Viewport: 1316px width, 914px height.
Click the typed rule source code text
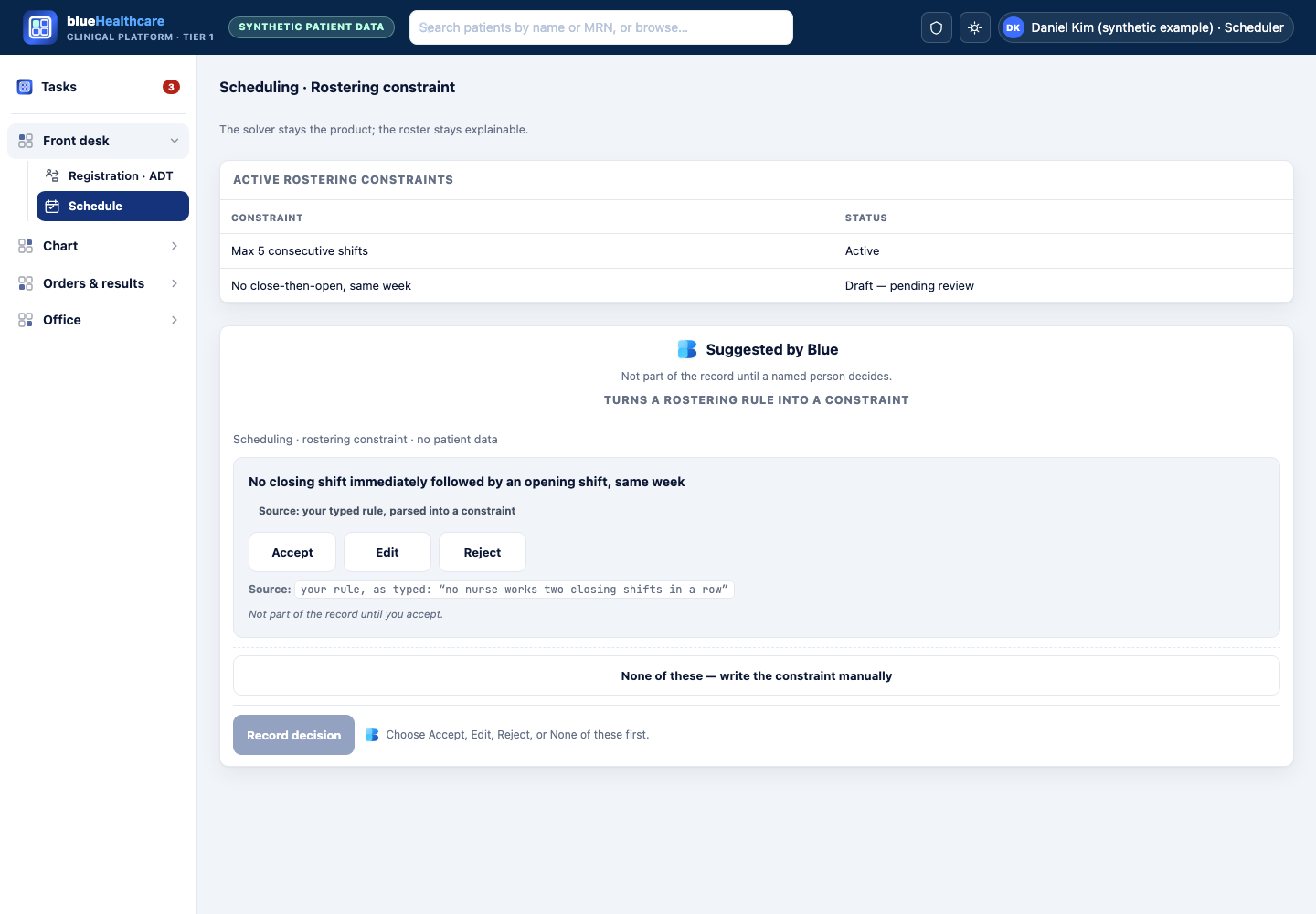(515, 590)
